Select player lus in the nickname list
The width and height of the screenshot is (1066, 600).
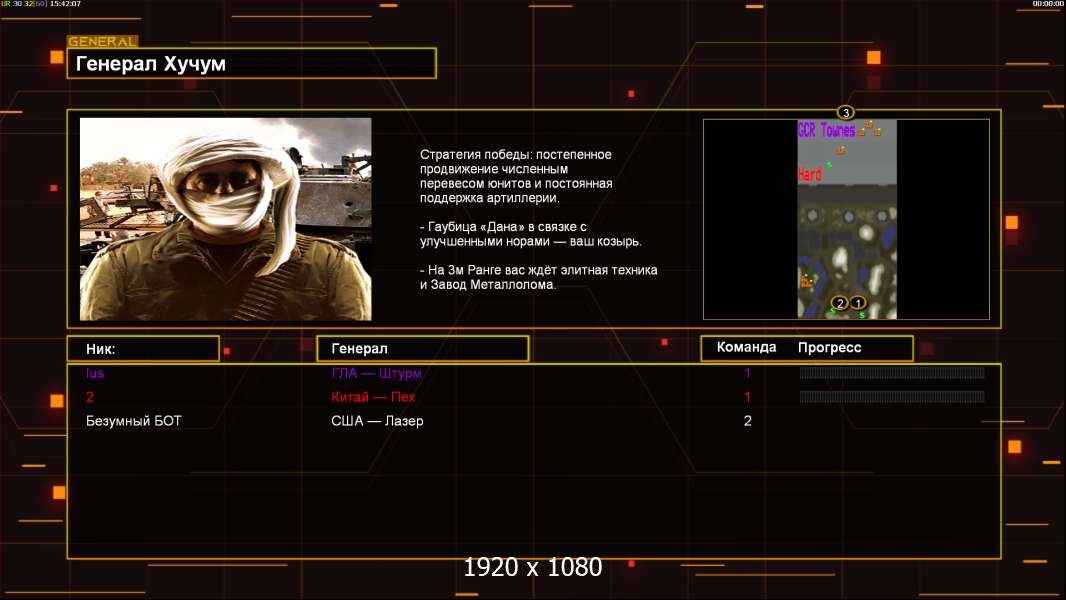click(x=95, y=373)
